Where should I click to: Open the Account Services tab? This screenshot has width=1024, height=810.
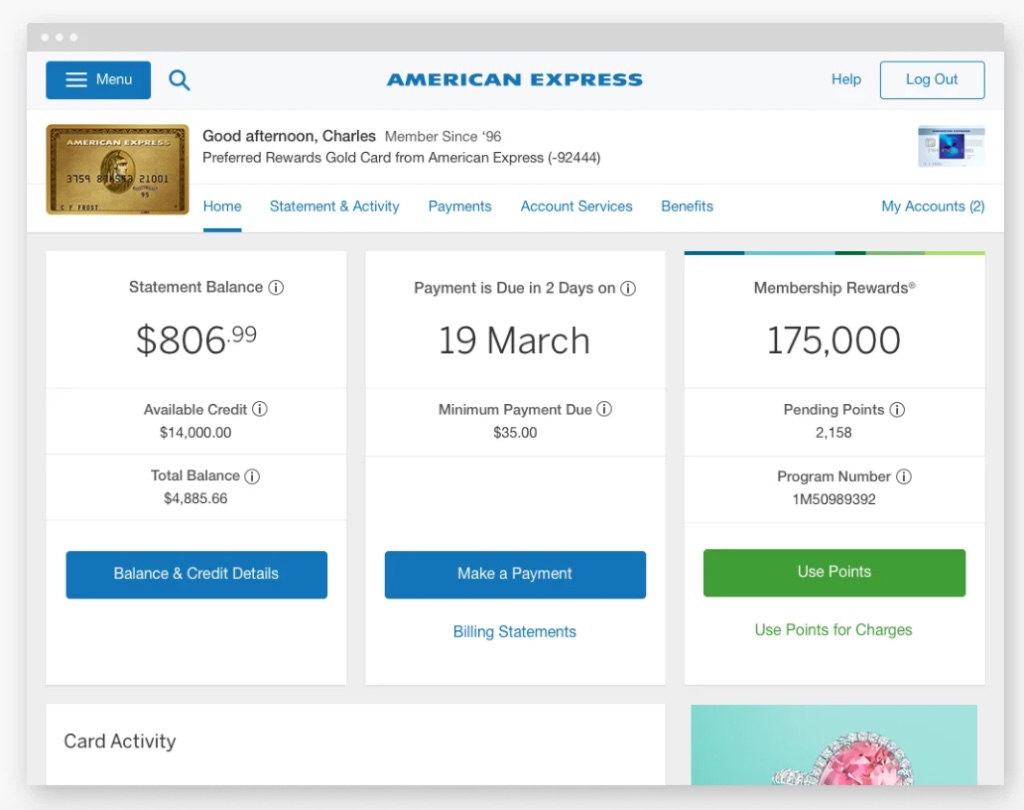(576, 206)
